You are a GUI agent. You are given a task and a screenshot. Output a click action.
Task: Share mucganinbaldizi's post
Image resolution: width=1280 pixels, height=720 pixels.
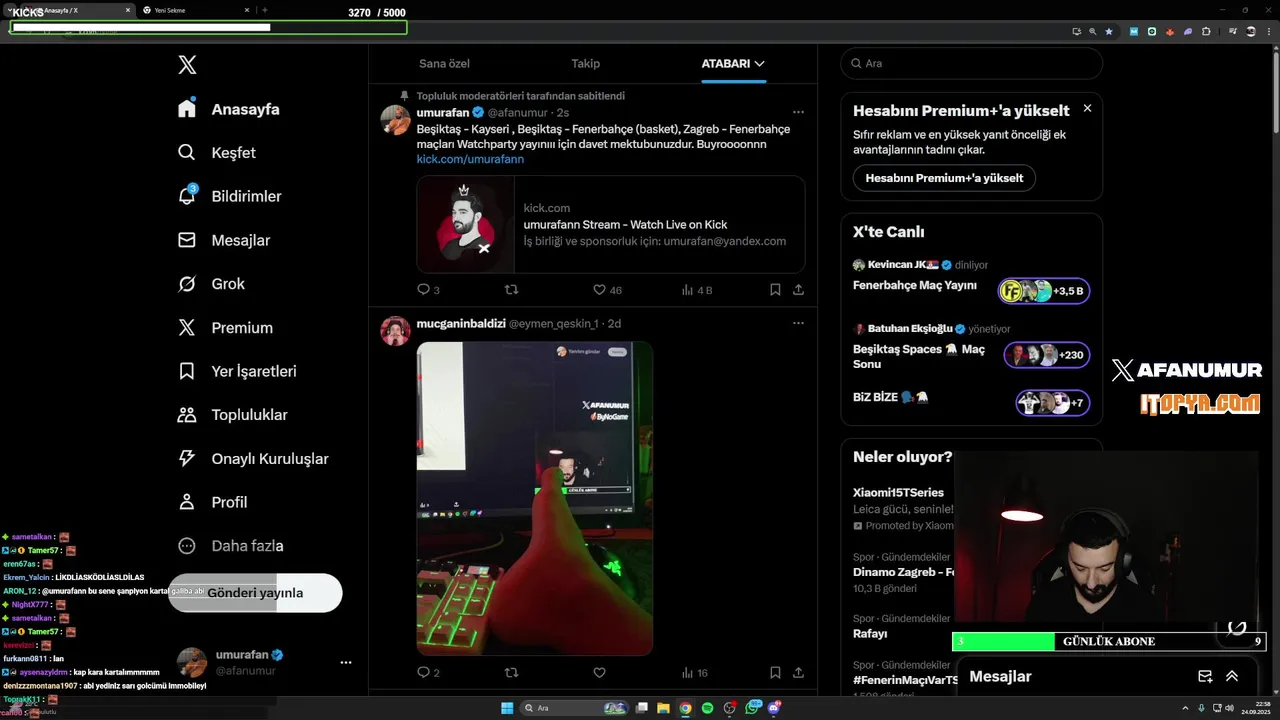pos(798,673)
